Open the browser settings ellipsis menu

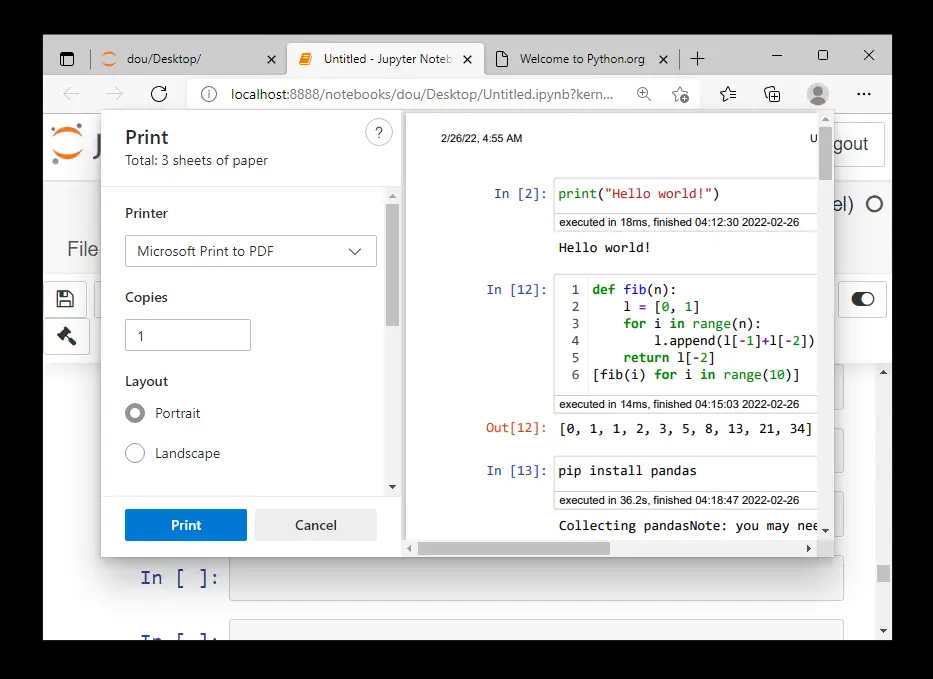(x=864, y=94)
